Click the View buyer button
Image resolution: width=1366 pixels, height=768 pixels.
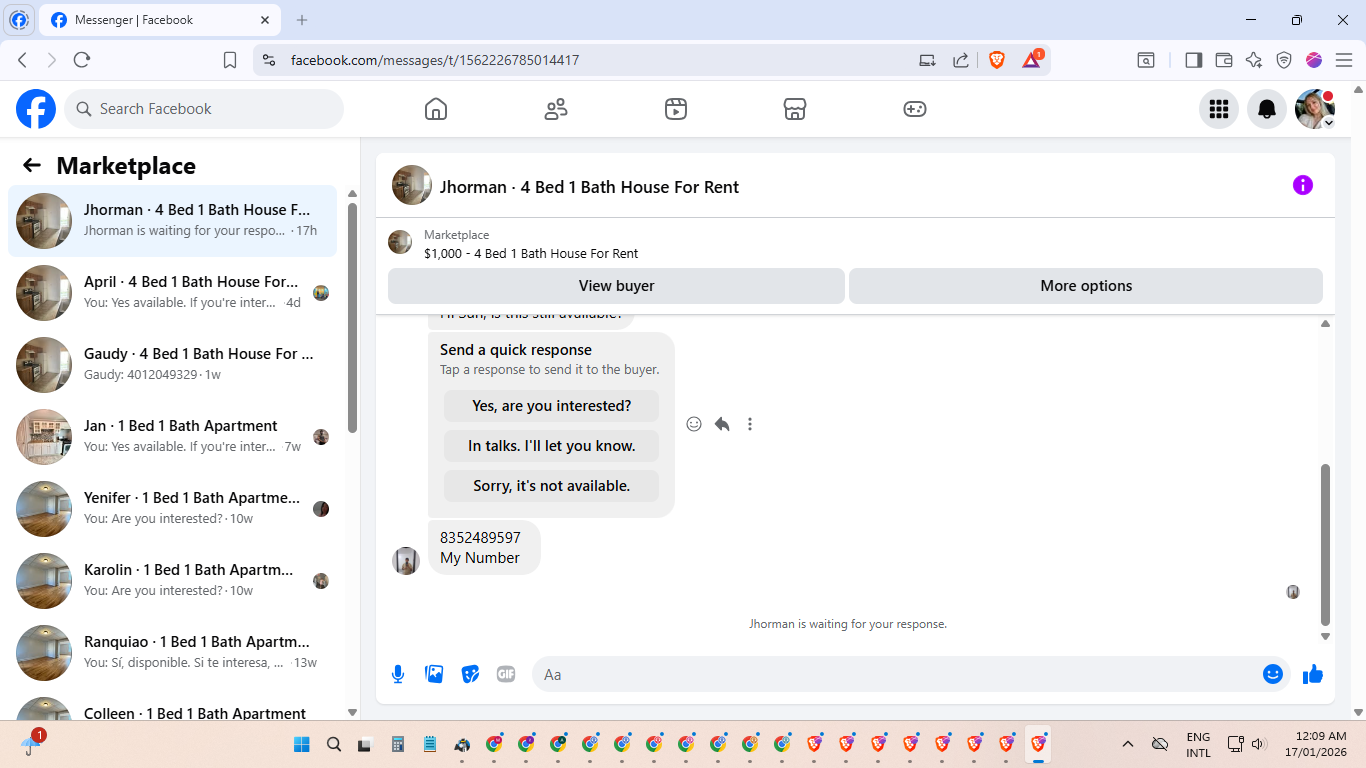(x=616, y=286)
